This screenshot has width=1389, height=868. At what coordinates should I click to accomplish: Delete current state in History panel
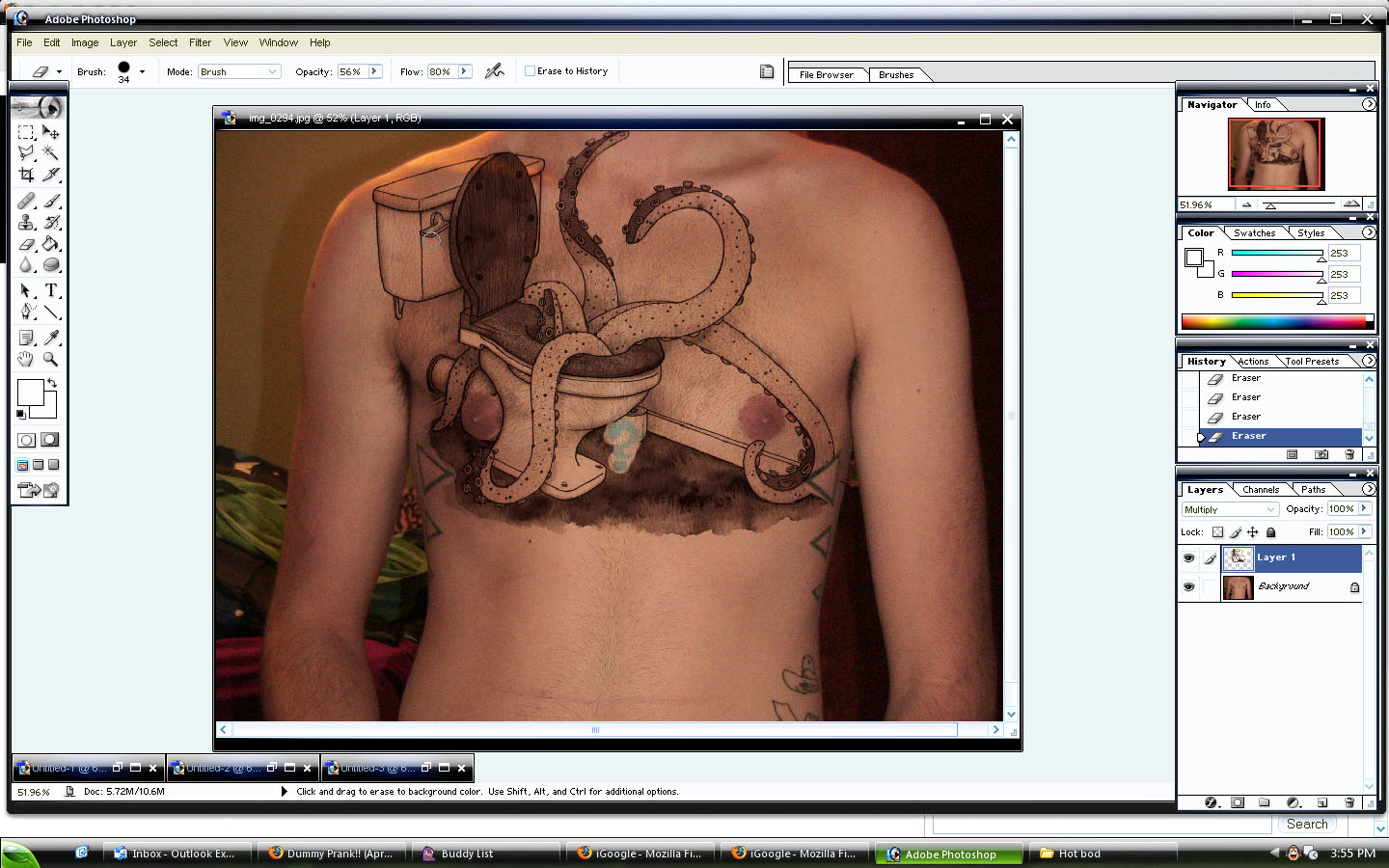click(x=1349, y=454)
